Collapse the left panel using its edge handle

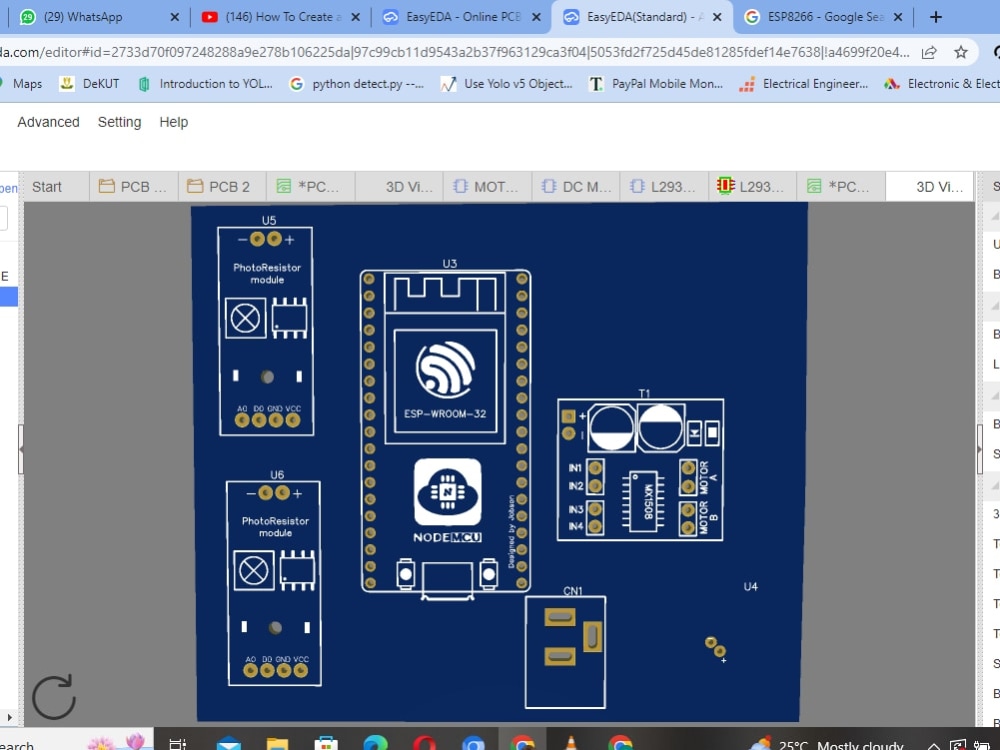click(21, 449)
